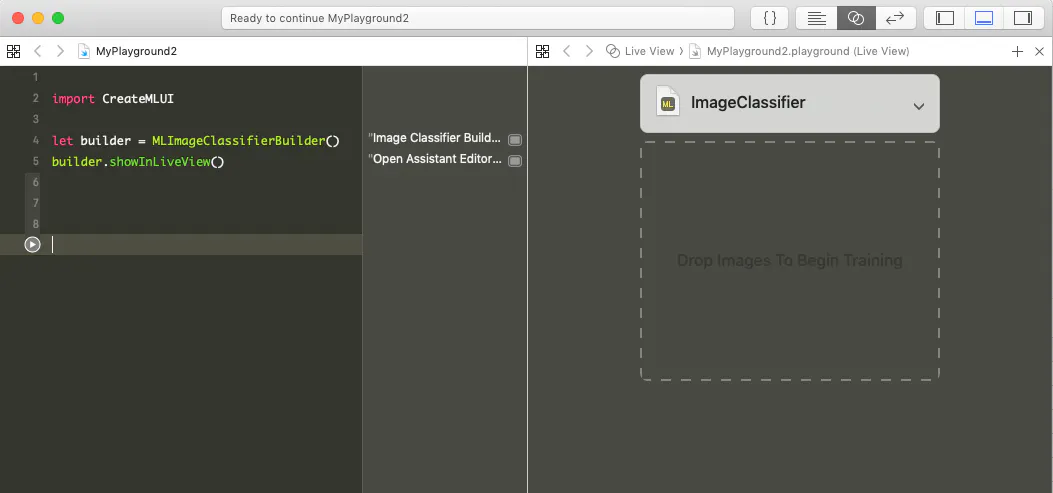Click the red close window button
The width and height of the screenshot is (1053, 493).
click(x=18, y=18)
